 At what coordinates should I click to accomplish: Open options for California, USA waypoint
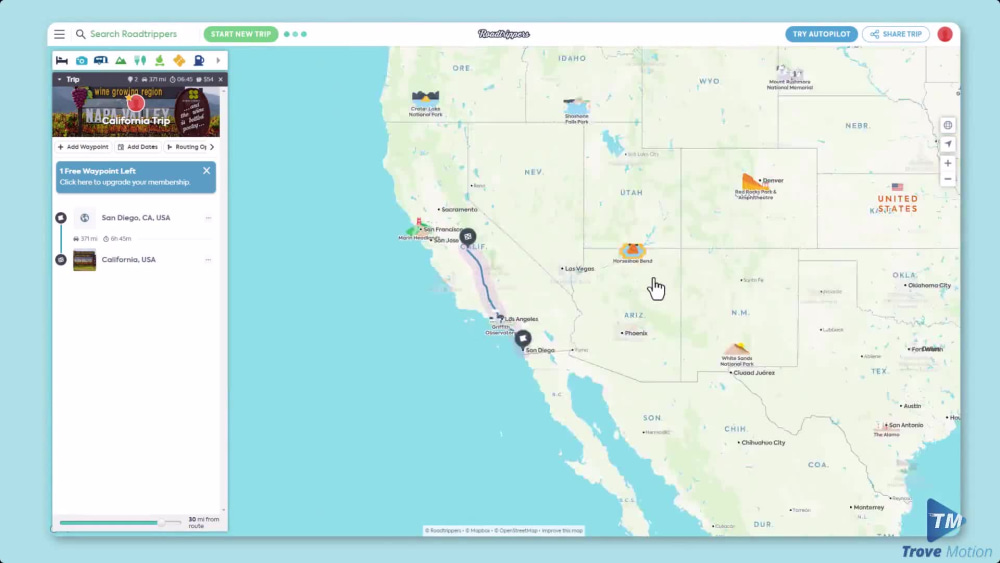pyautogui.click(x=209, y=260)
